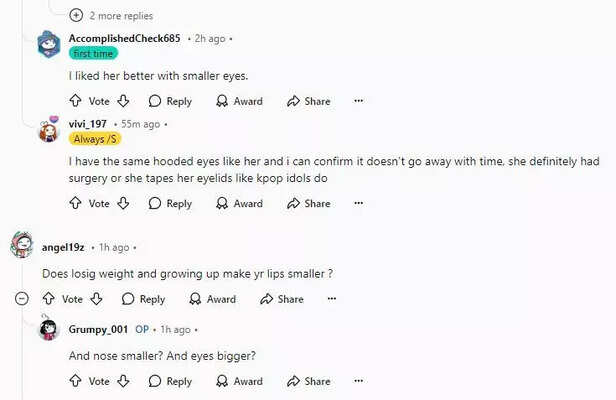Screen dimensions: 616x400
Task: Downvote Grumpy_001's reply
Action: point(123,381)
